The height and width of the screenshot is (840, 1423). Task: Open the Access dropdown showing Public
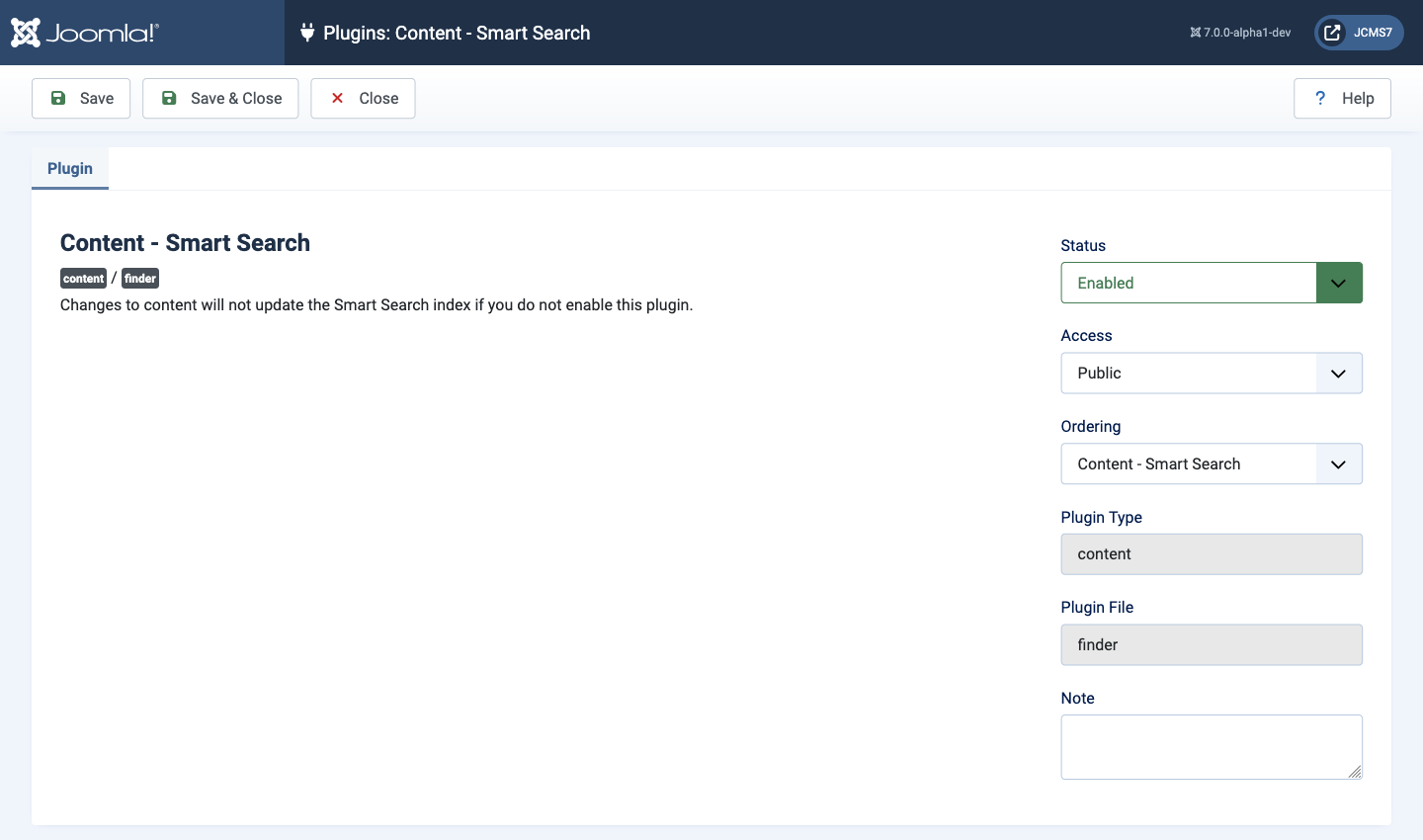1212,374
